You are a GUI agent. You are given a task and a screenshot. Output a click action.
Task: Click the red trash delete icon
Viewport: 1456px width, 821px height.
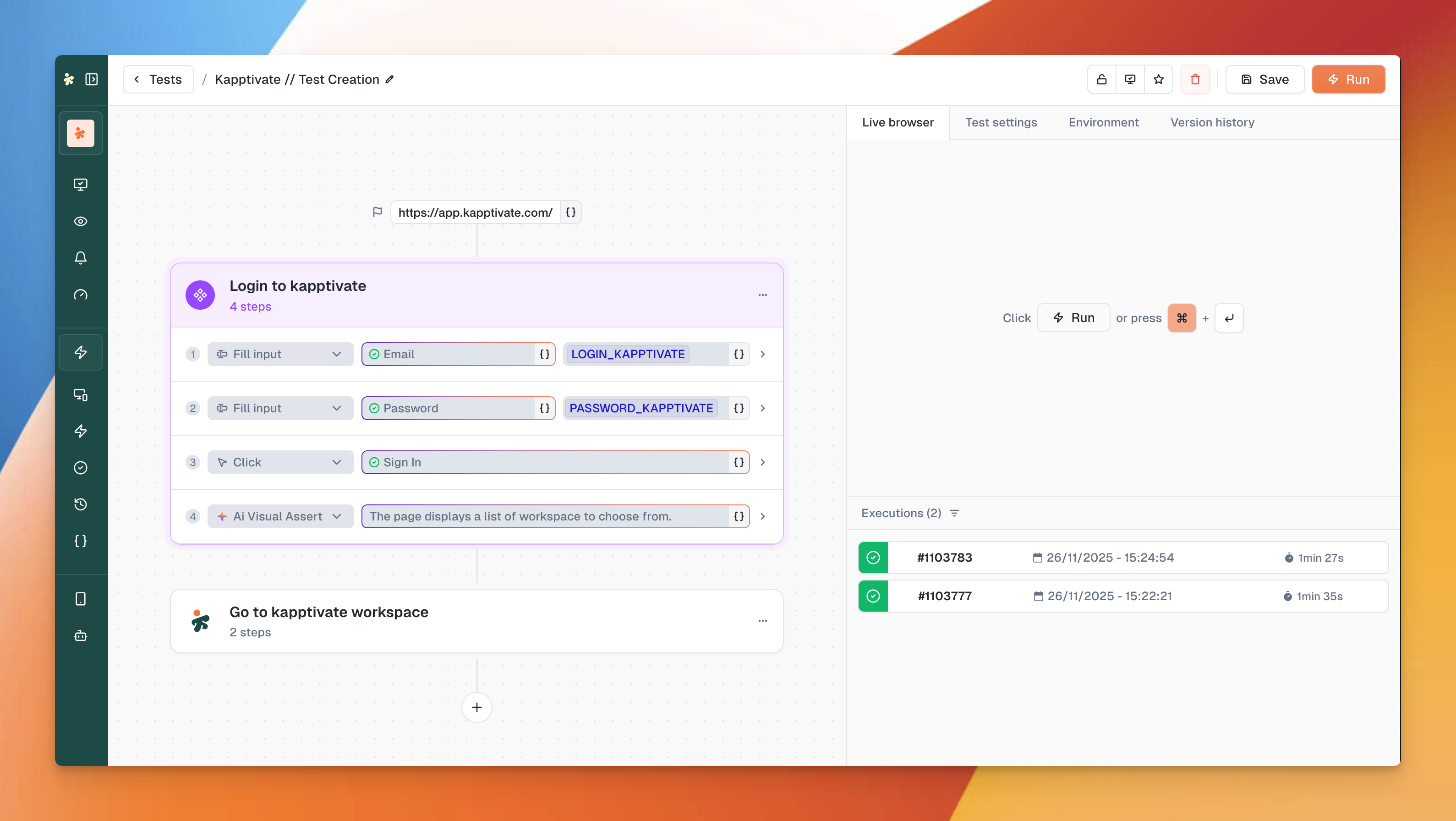point(1195,79)
